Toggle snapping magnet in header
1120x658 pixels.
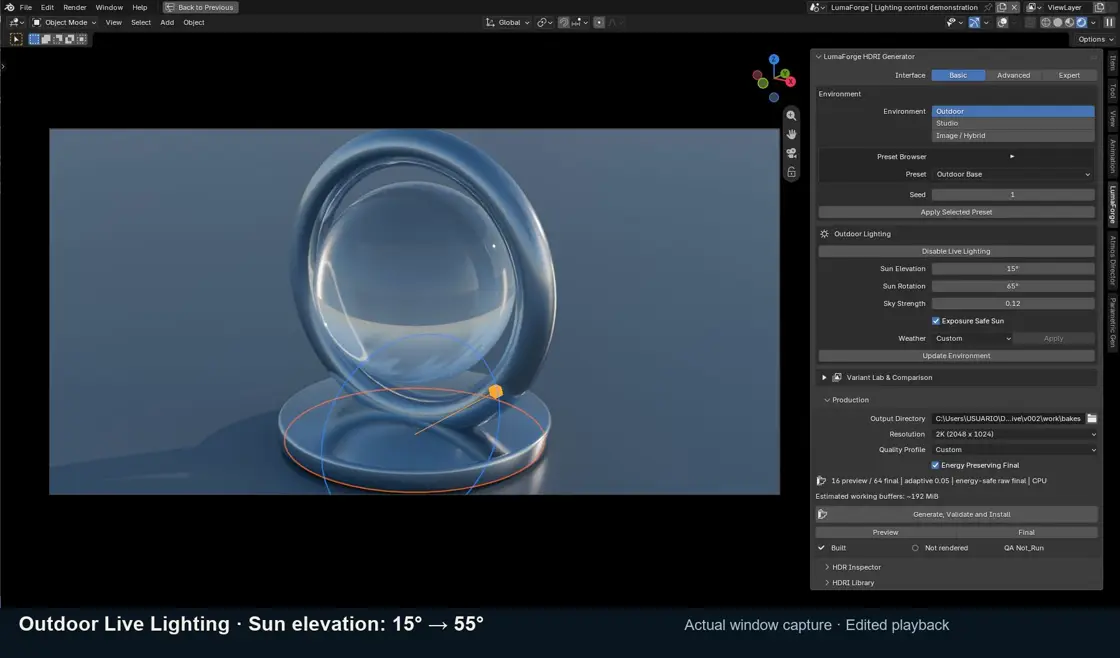coord(564,22)
